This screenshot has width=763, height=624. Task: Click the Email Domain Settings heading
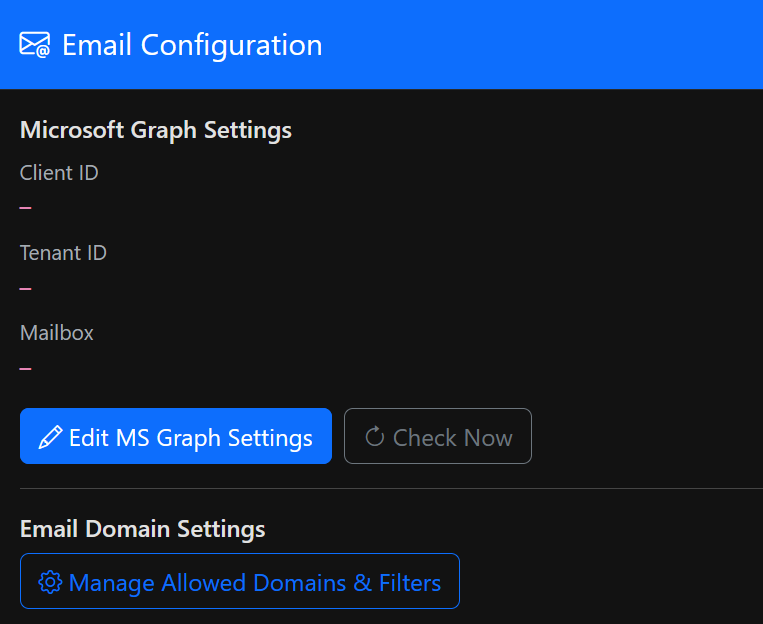pyautogui.click(x=143, y=529)
